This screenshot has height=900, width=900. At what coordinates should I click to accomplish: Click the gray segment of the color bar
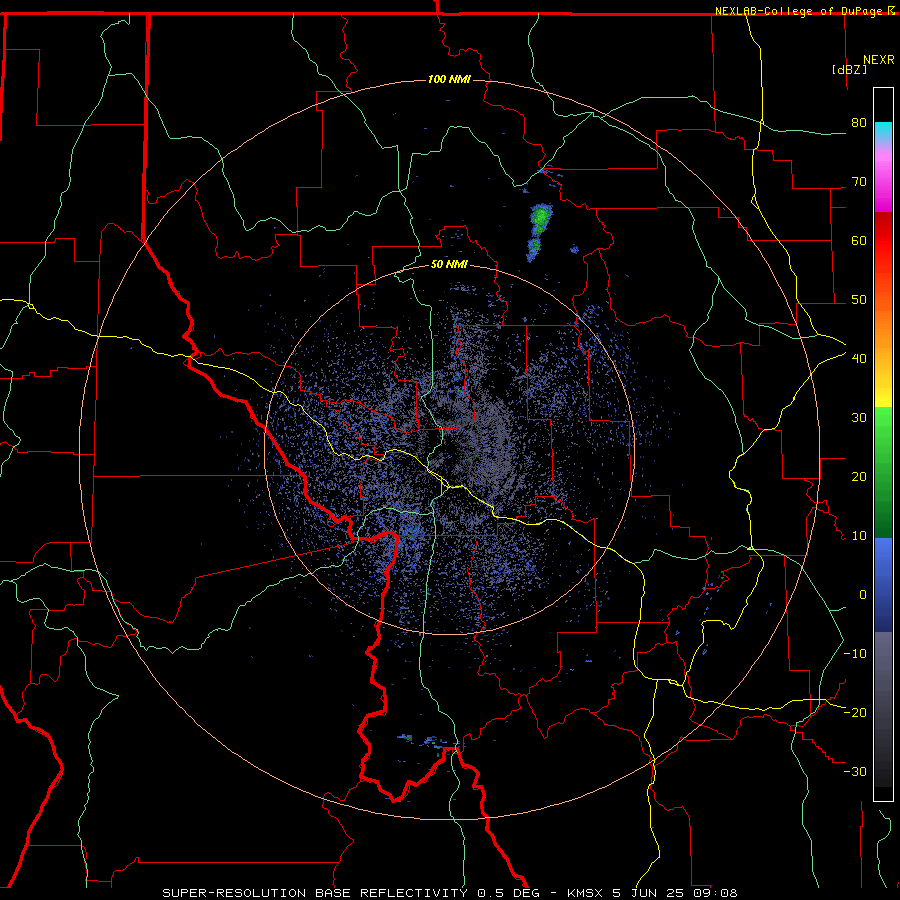point(883,709)
